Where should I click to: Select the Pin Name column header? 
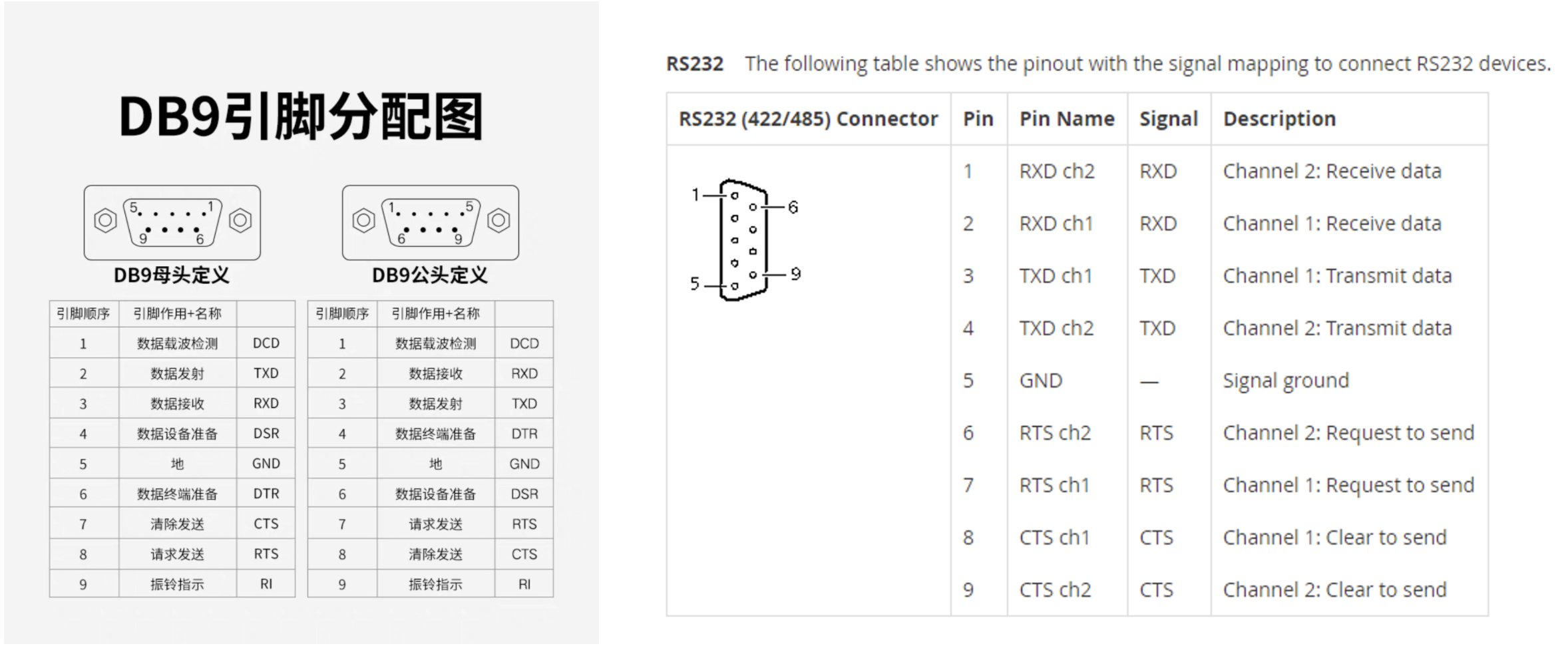[x=1067, y=119]
